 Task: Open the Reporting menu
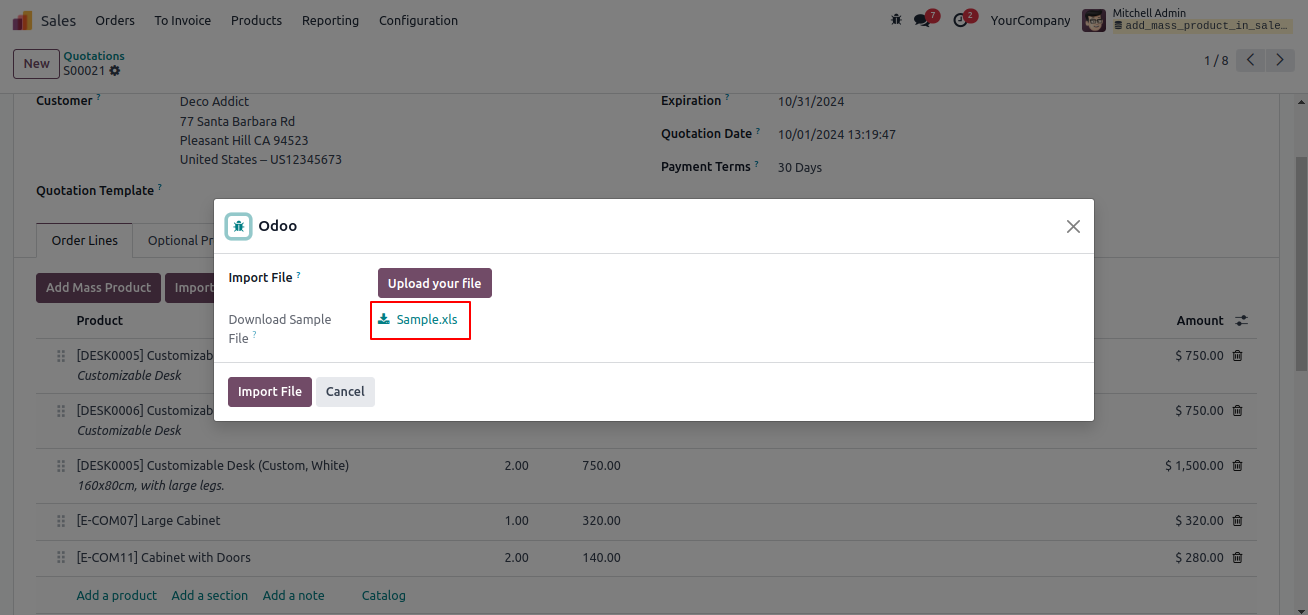click(x=330, y=20)
